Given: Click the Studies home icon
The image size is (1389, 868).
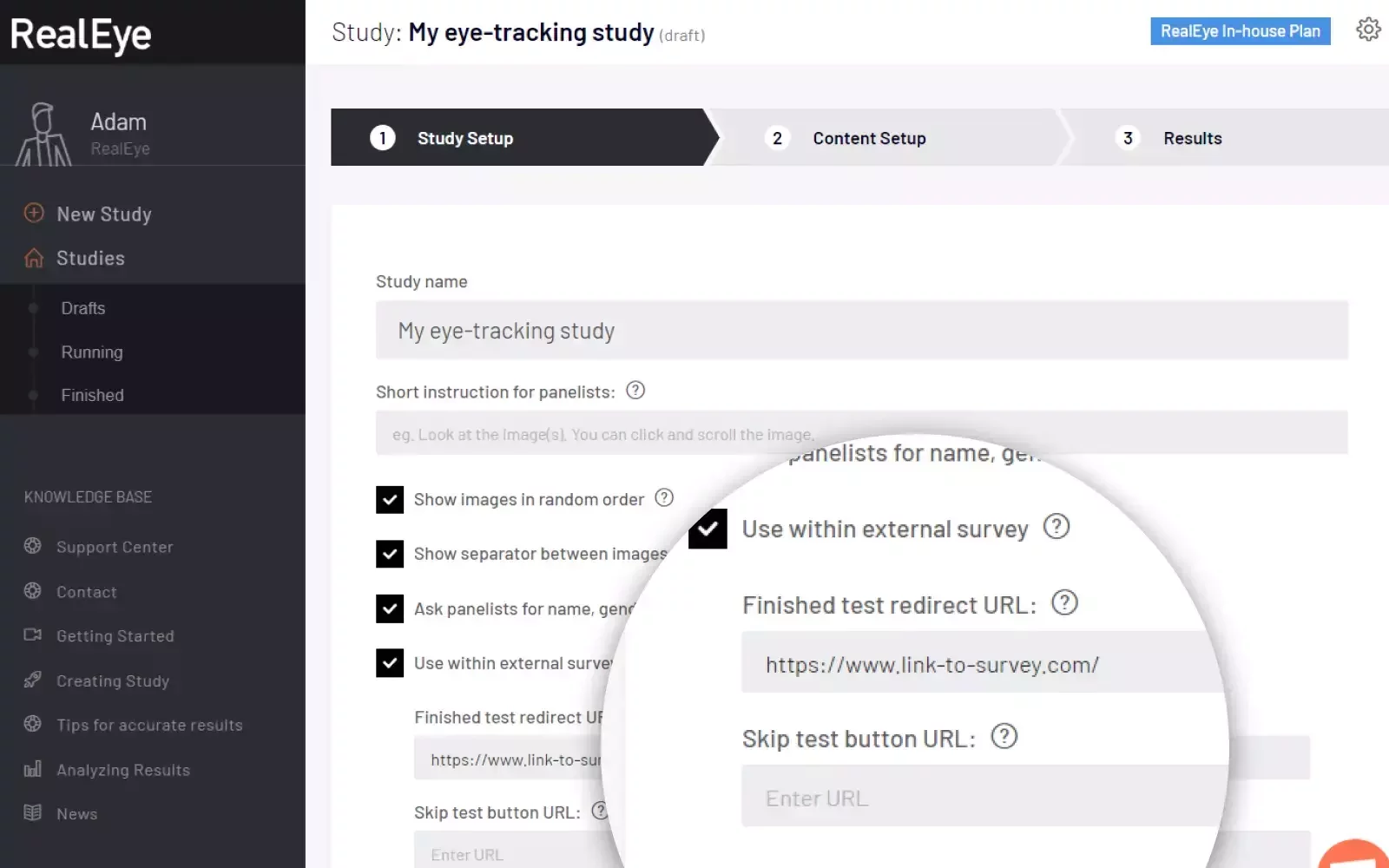Looking at the screenshot, I should 34,258.
